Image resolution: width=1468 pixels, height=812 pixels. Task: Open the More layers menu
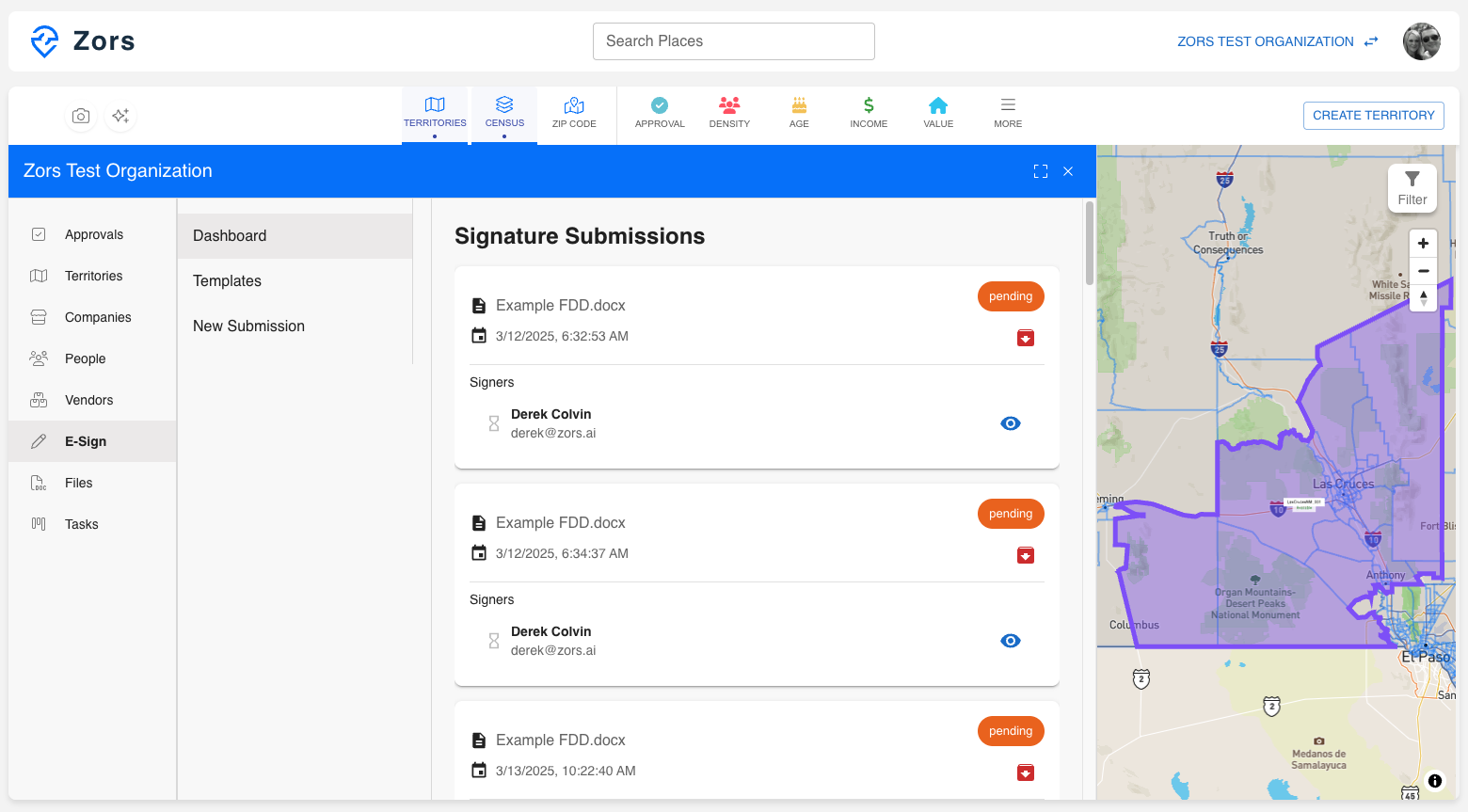click(1008, 113)
